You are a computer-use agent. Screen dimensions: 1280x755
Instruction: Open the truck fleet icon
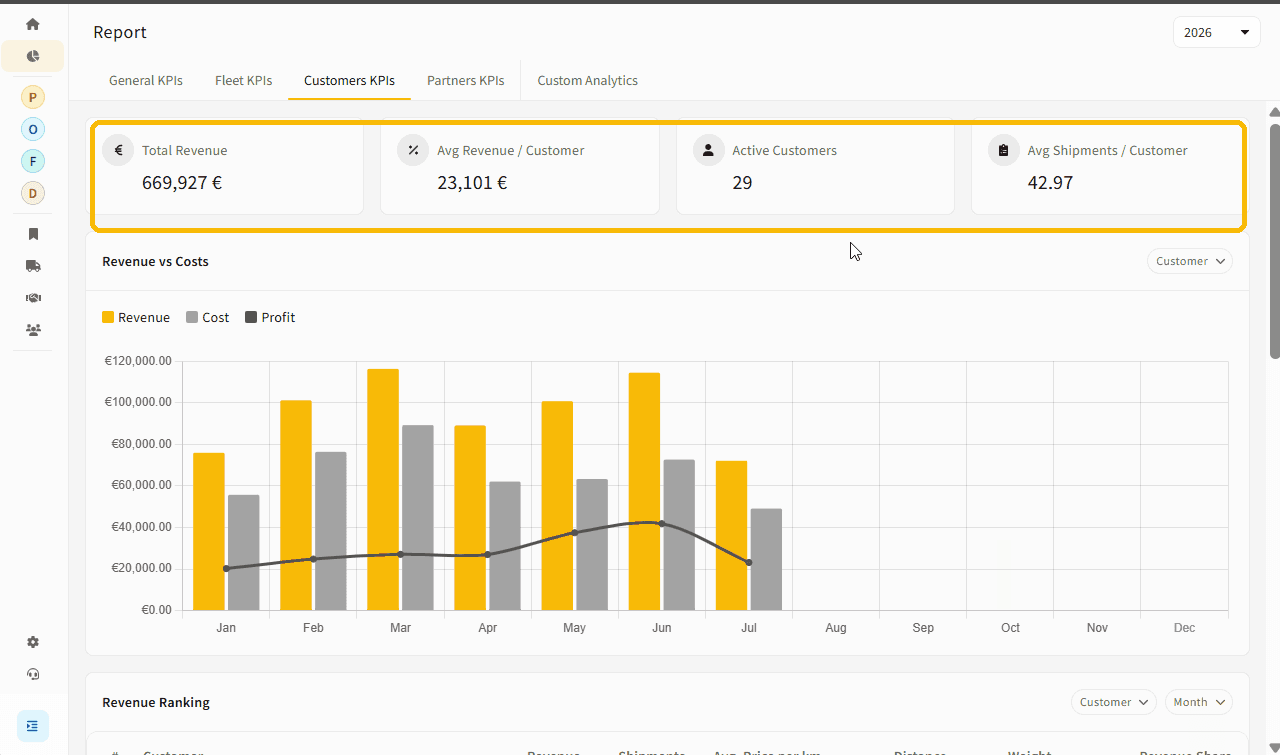point(33,266)
